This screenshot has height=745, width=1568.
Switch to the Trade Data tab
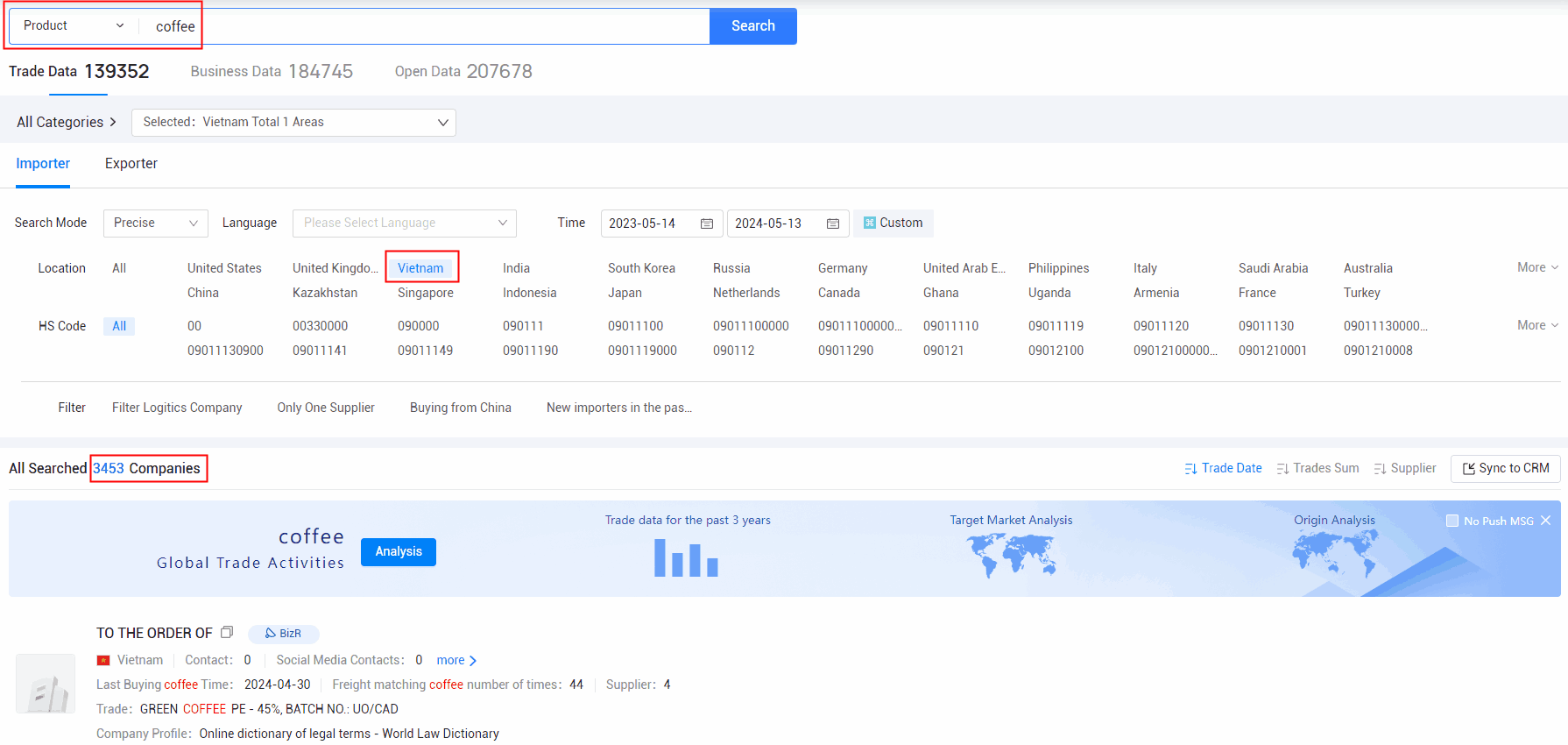(x=79, y=72)
